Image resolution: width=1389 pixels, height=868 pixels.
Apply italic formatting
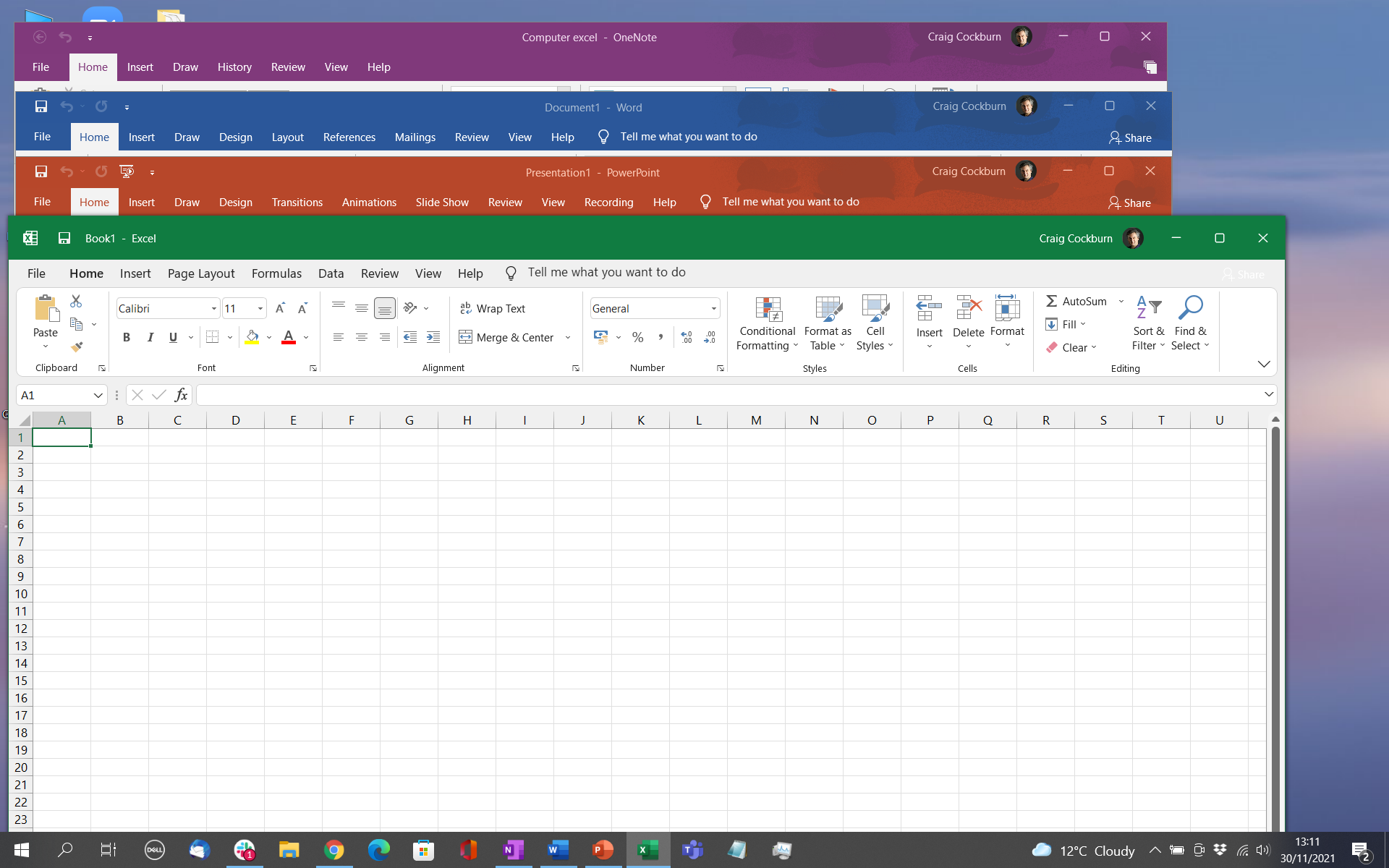pyautogui.click(x=150, y=337)
